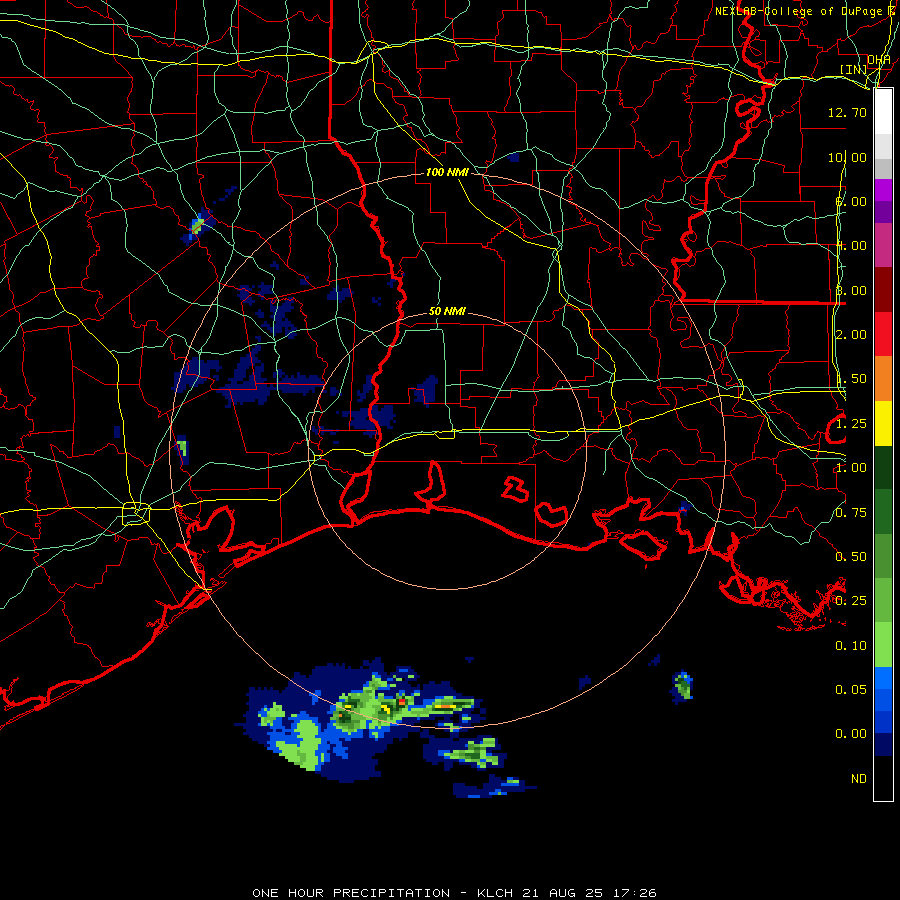Click the "12.70" legend value
The image size is (900, 900).
click(847, 112)
